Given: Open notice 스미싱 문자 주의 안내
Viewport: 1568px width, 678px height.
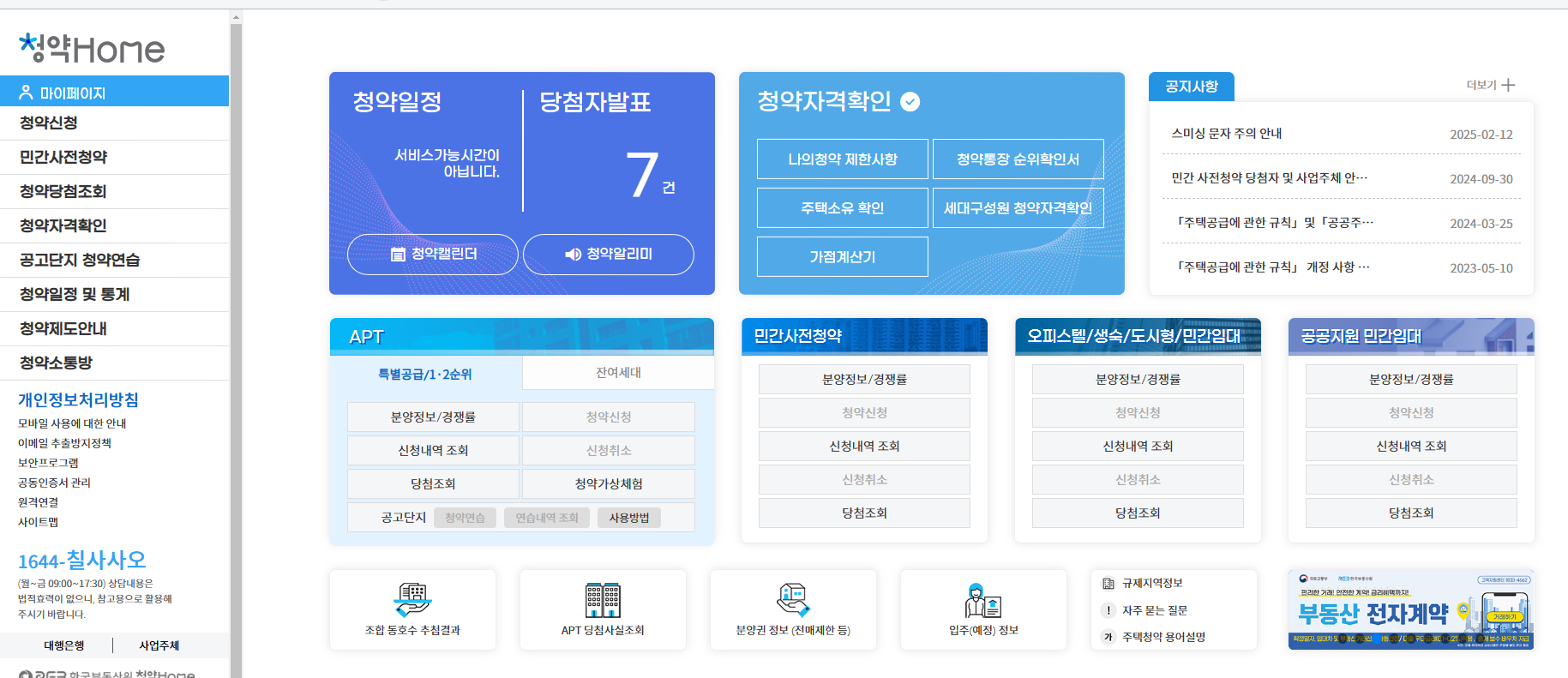Looking at the screenshot, I should coord(1227,134).
